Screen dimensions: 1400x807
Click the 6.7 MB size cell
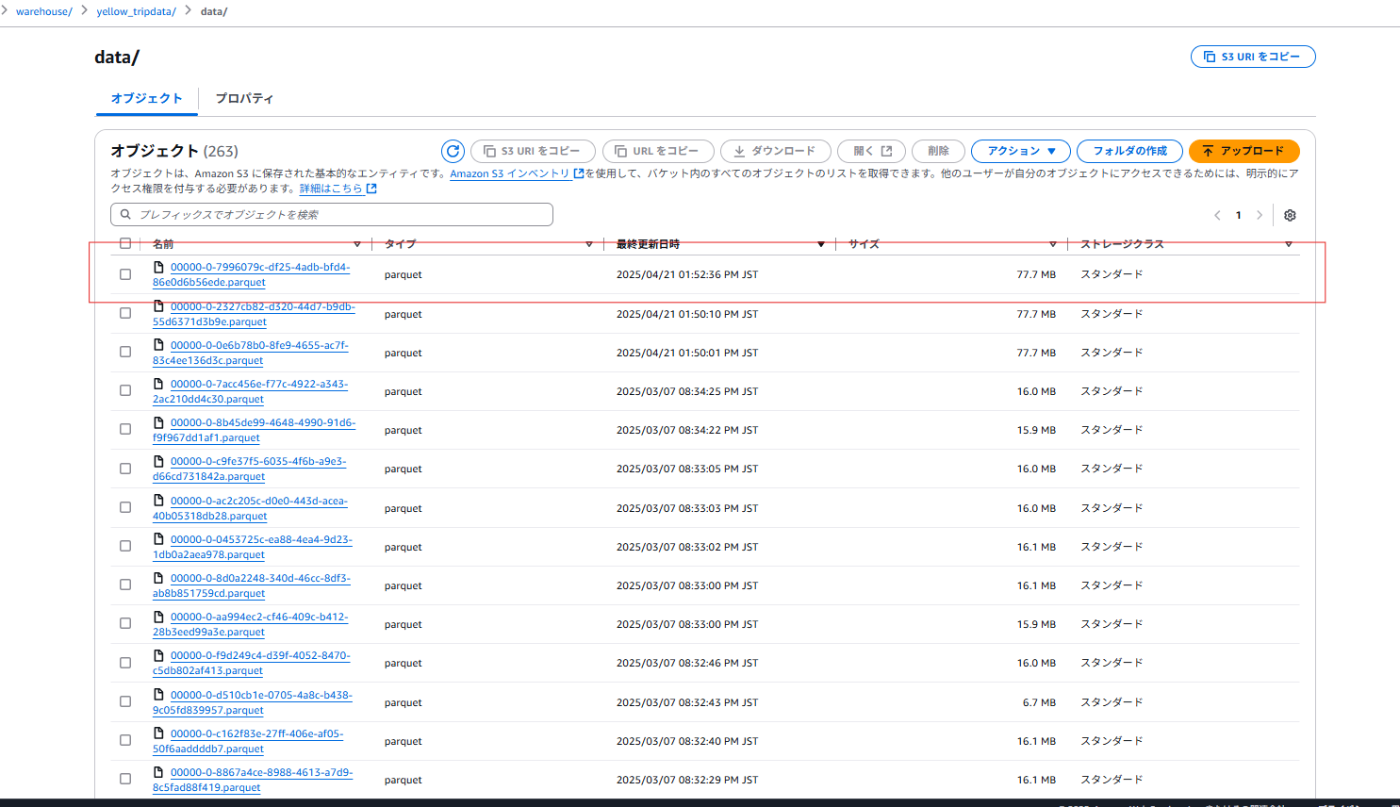pyautogui.click(x=1041, y=703)
